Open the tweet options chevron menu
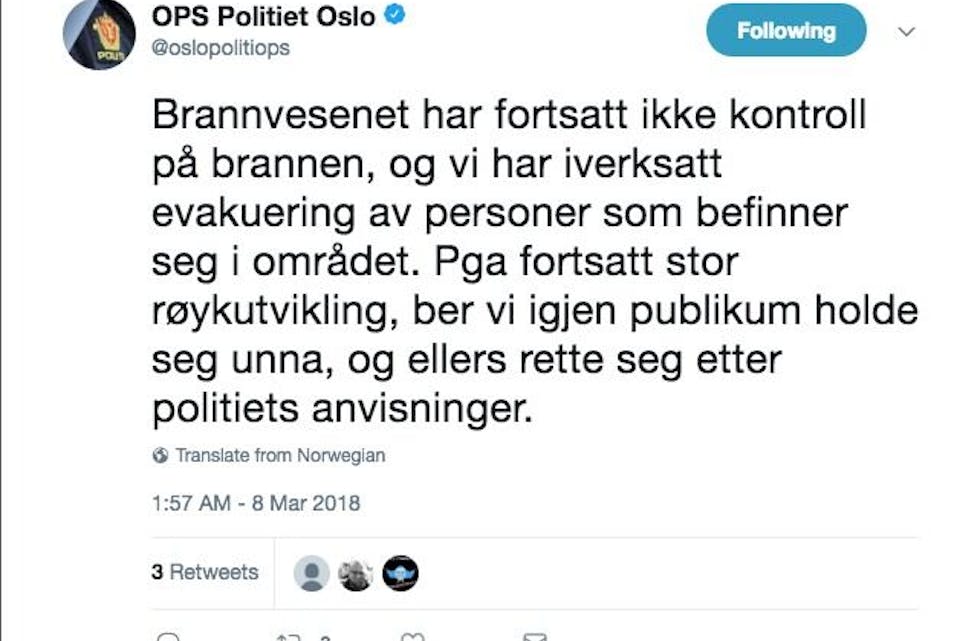Viewport: 980px width, 641px height. (906, 32)
